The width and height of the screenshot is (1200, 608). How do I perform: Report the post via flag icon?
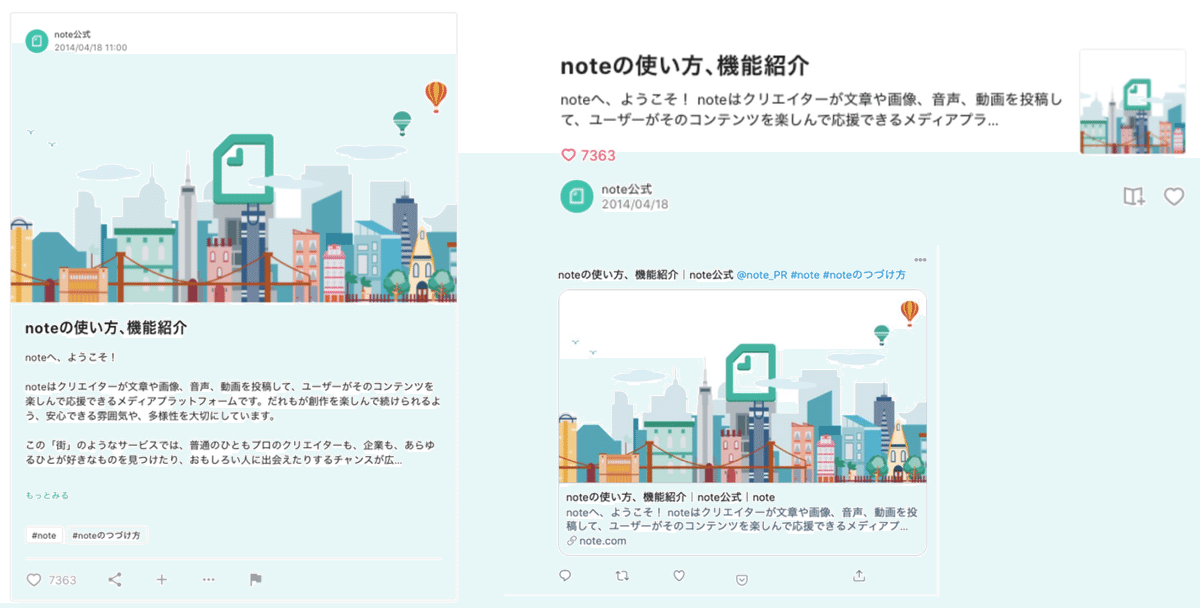pos(255,580)
